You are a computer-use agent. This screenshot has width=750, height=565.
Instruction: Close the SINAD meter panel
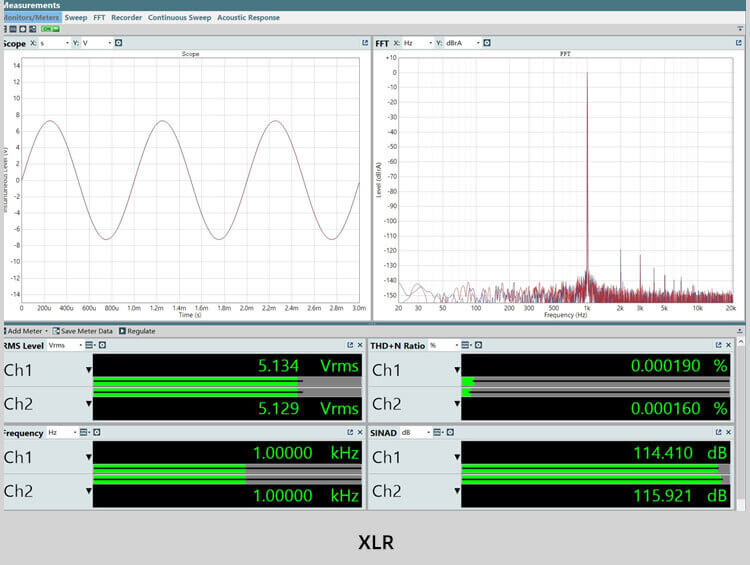(x=729, y=433)
